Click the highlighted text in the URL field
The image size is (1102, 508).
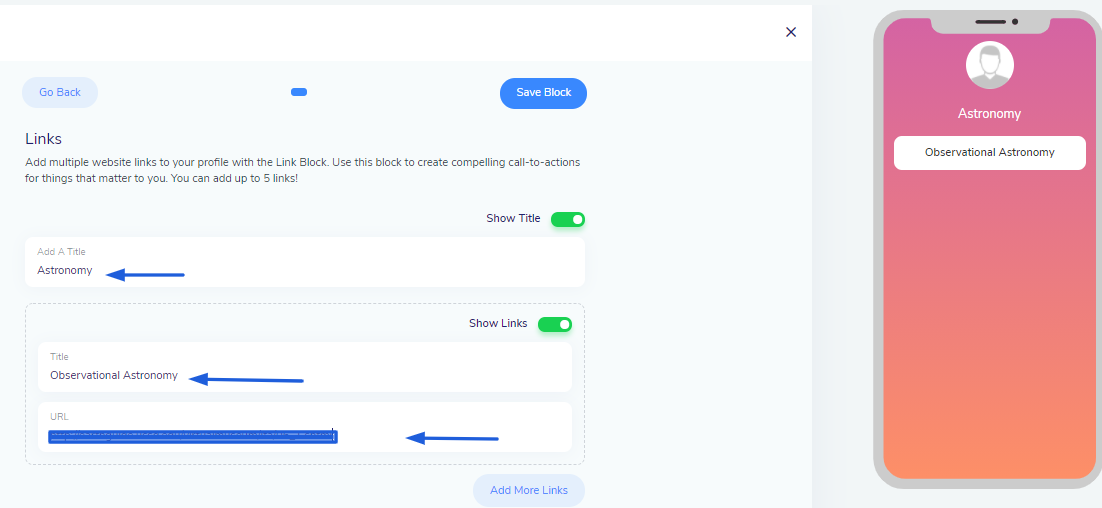tap(192, 436)
